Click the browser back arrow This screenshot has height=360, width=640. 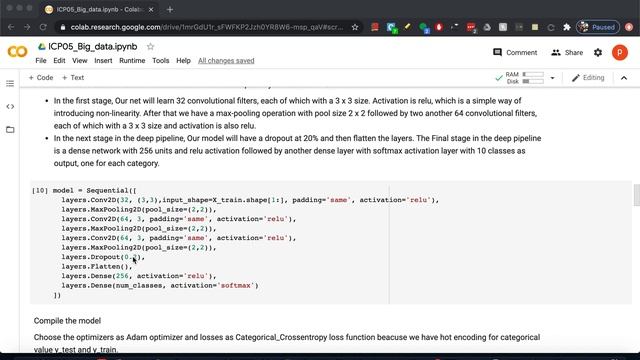point(11,27)
